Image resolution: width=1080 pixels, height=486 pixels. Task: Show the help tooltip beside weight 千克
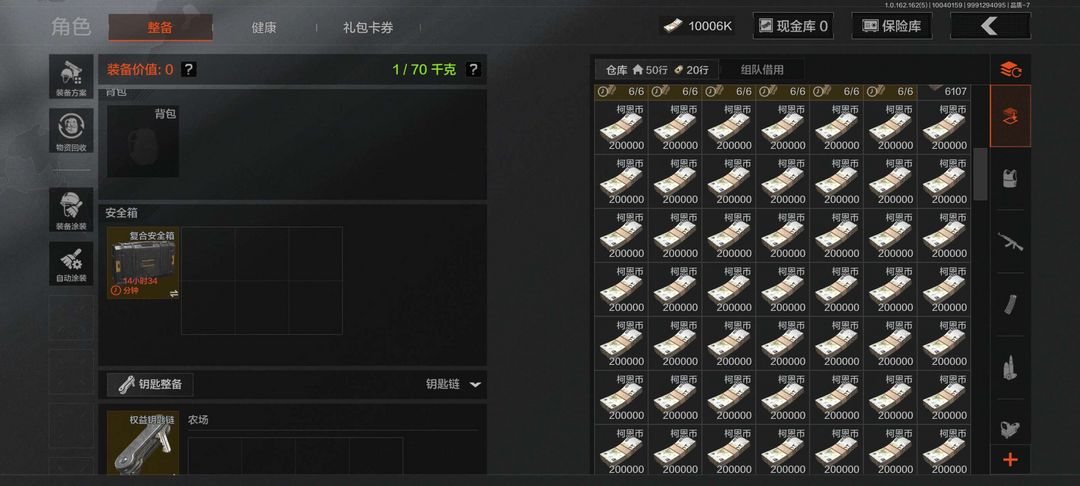pyautogui.click(x=473, y=70)
